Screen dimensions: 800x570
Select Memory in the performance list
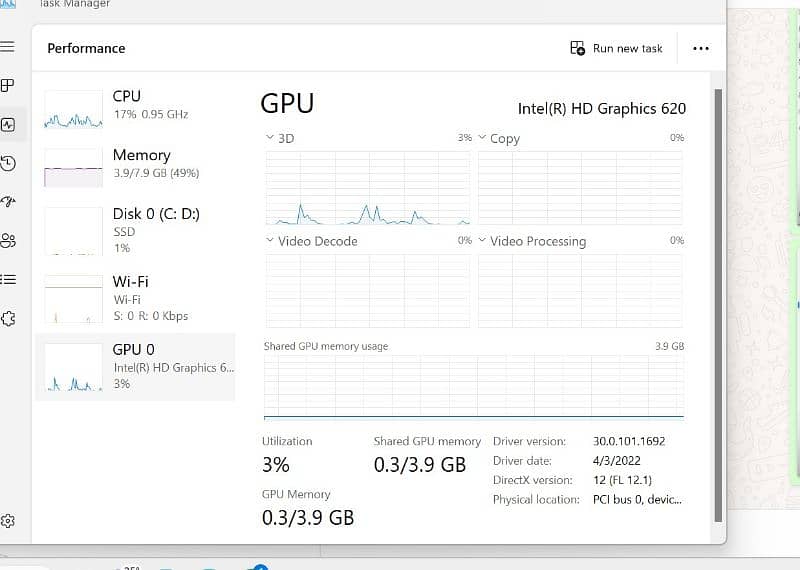[135, 163]
